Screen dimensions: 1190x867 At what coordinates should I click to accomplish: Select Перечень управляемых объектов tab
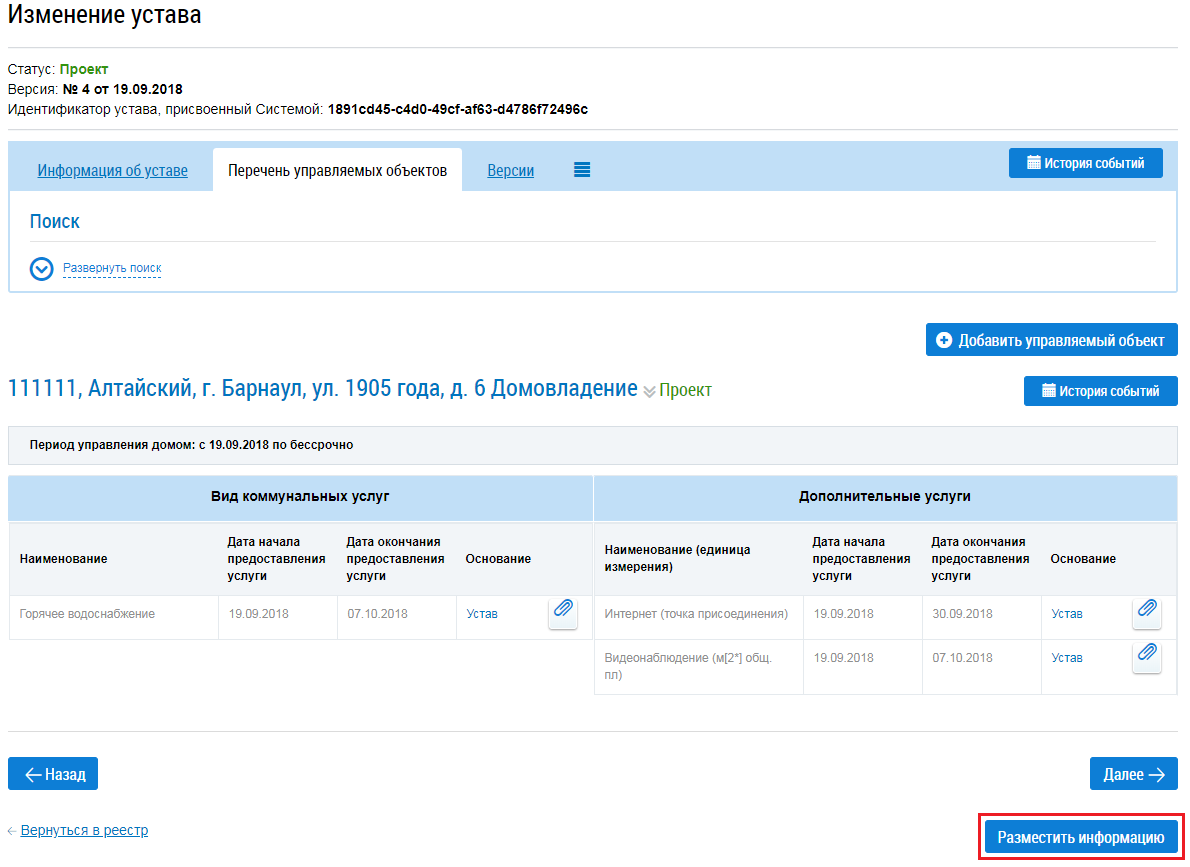coord(337,171)
